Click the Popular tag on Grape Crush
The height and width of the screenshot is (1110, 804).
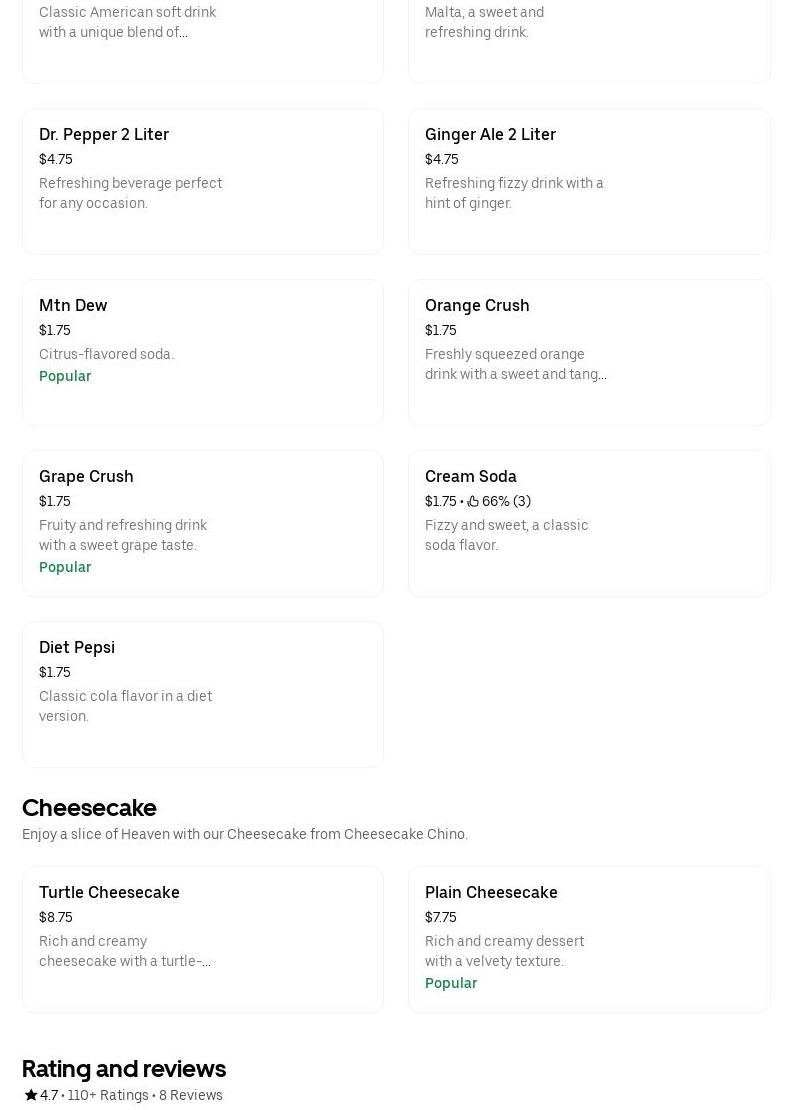65,567
